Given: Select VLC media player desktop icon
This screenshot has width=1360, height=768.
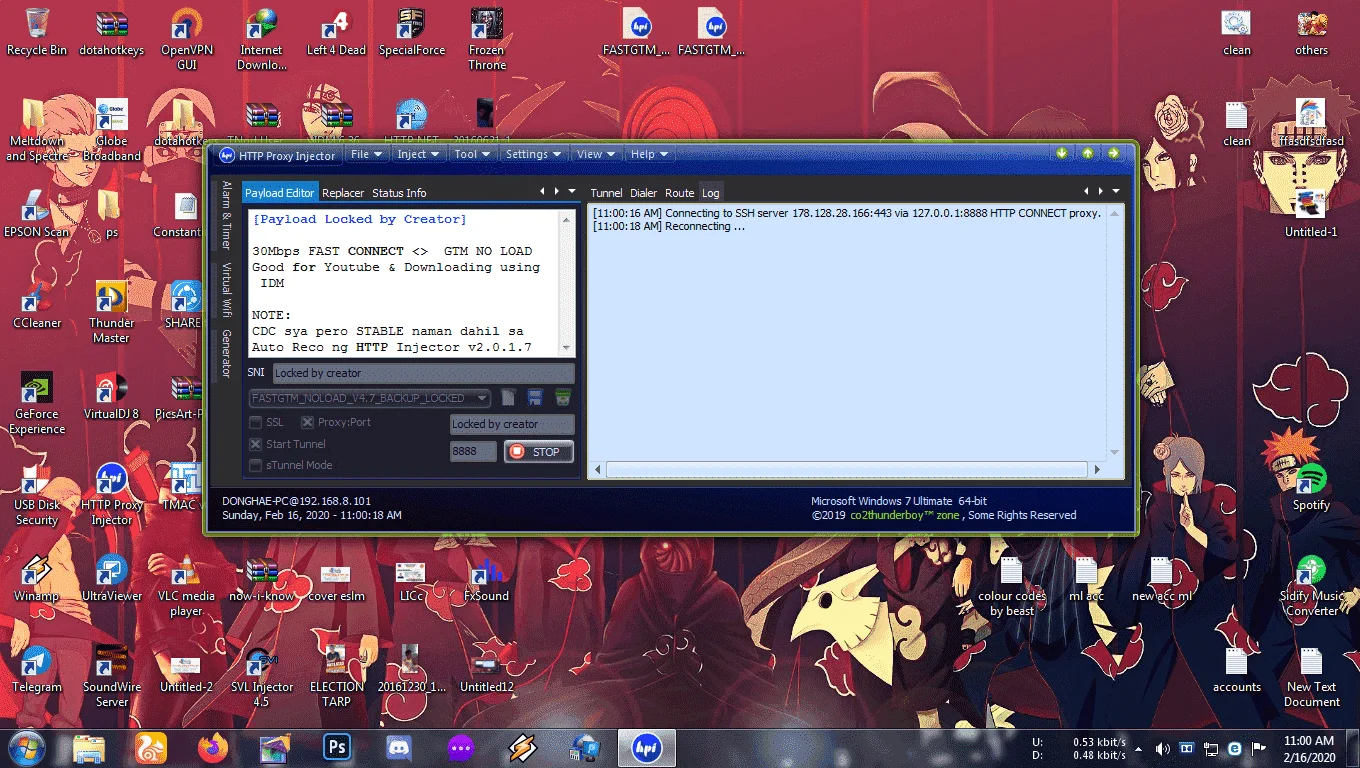Looking at the screenshot, I should coord(187,586).
